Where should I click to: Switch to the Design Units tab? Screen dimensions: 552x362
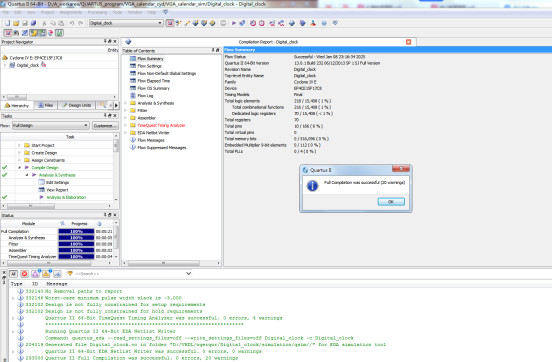[76, 105]
